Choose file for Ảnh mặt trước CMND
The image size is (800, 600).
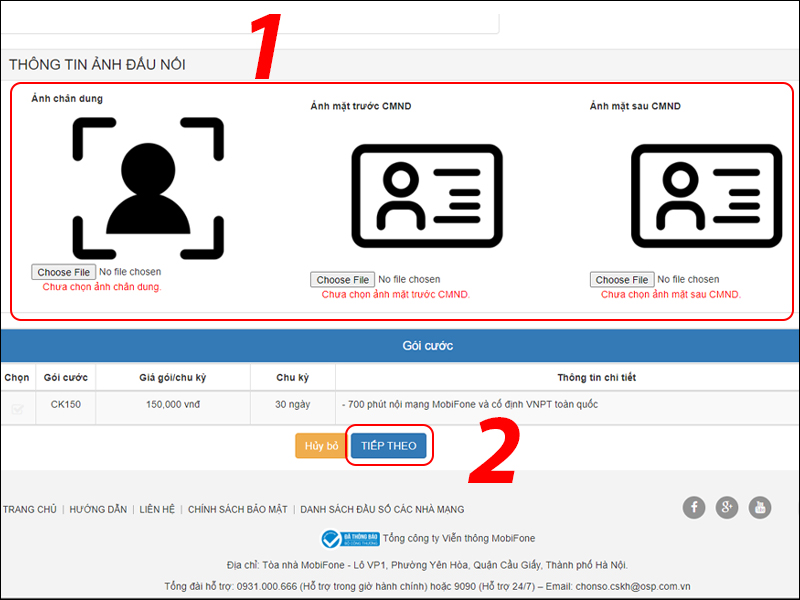(x=342, y=280)
